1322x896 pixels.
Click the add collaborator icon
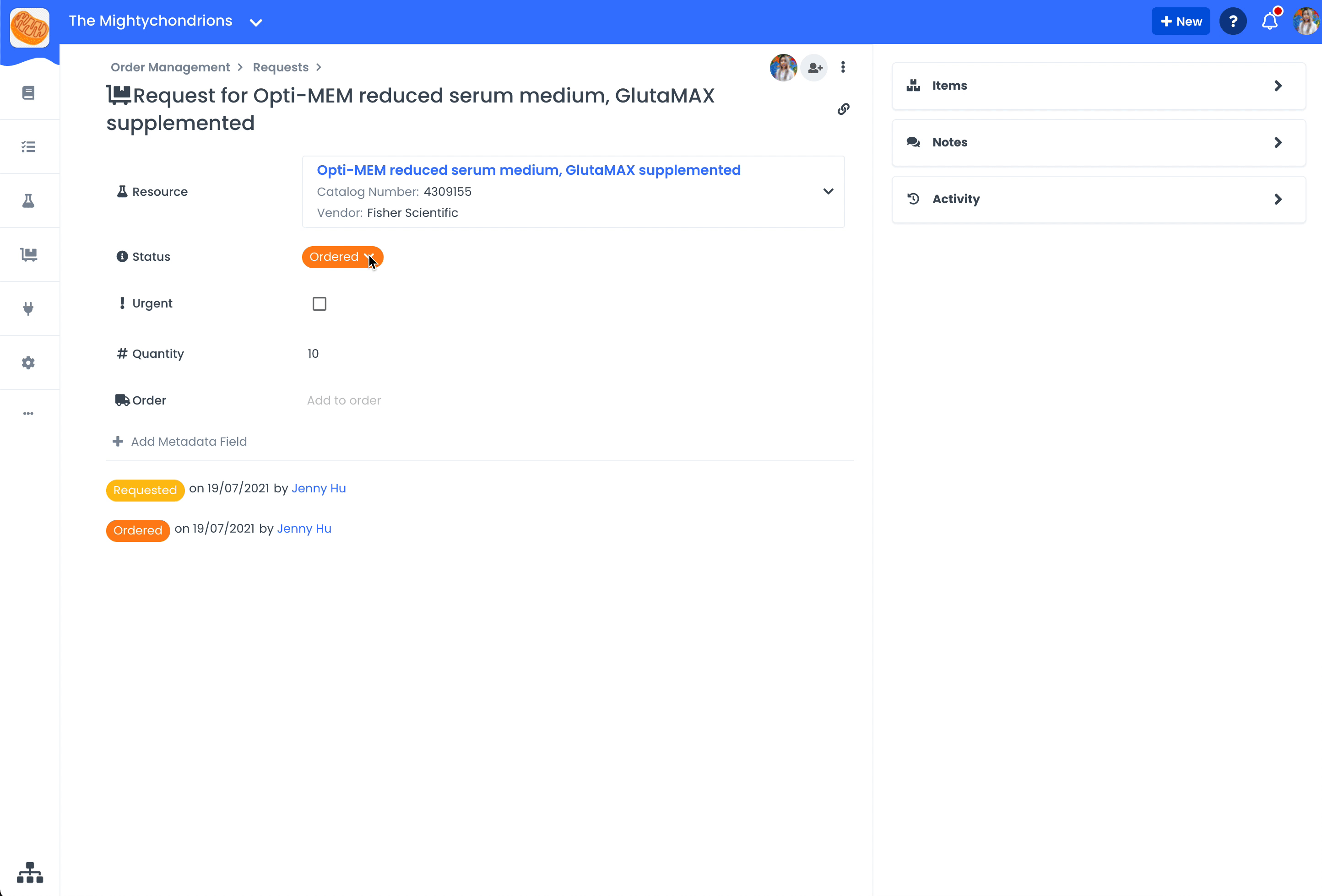(x=815, y=68)
